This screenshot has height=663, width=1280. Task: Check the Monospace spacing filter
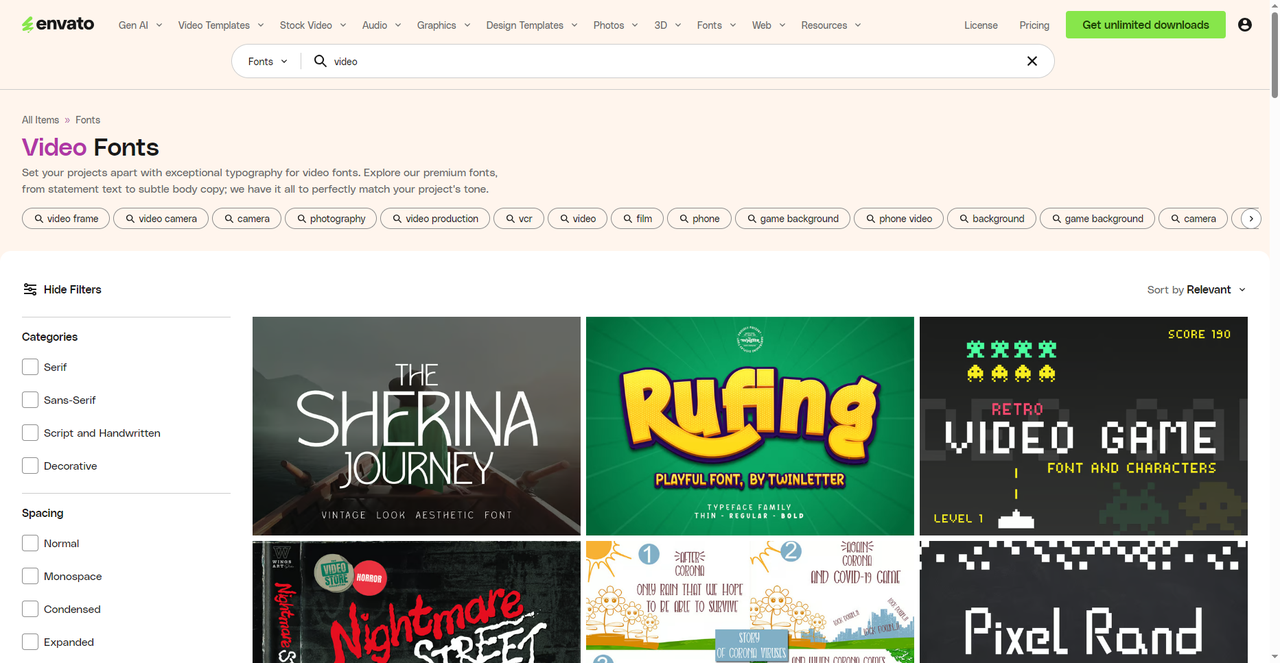[30, 576]
